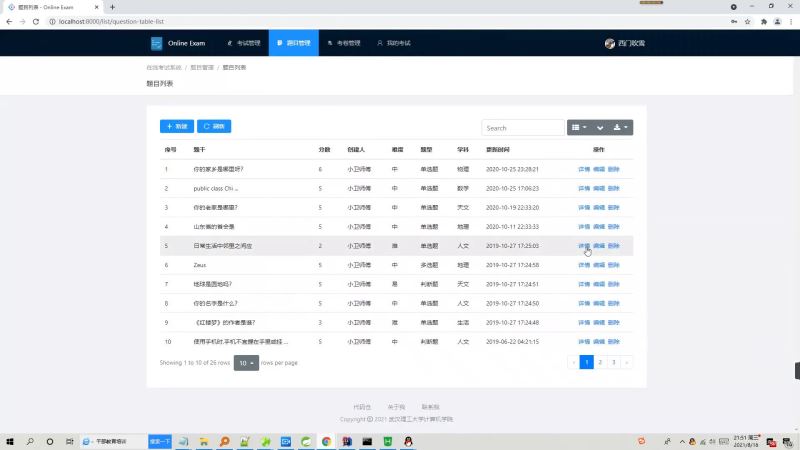Select the active pagination page 1

(587, 362)
